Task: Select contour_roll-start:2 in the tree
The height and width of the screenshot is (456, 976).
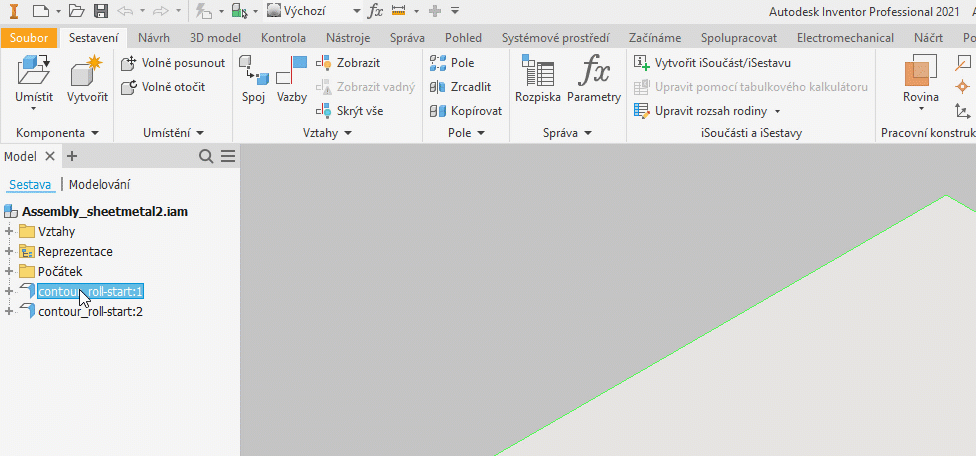Action: (90, 311)
